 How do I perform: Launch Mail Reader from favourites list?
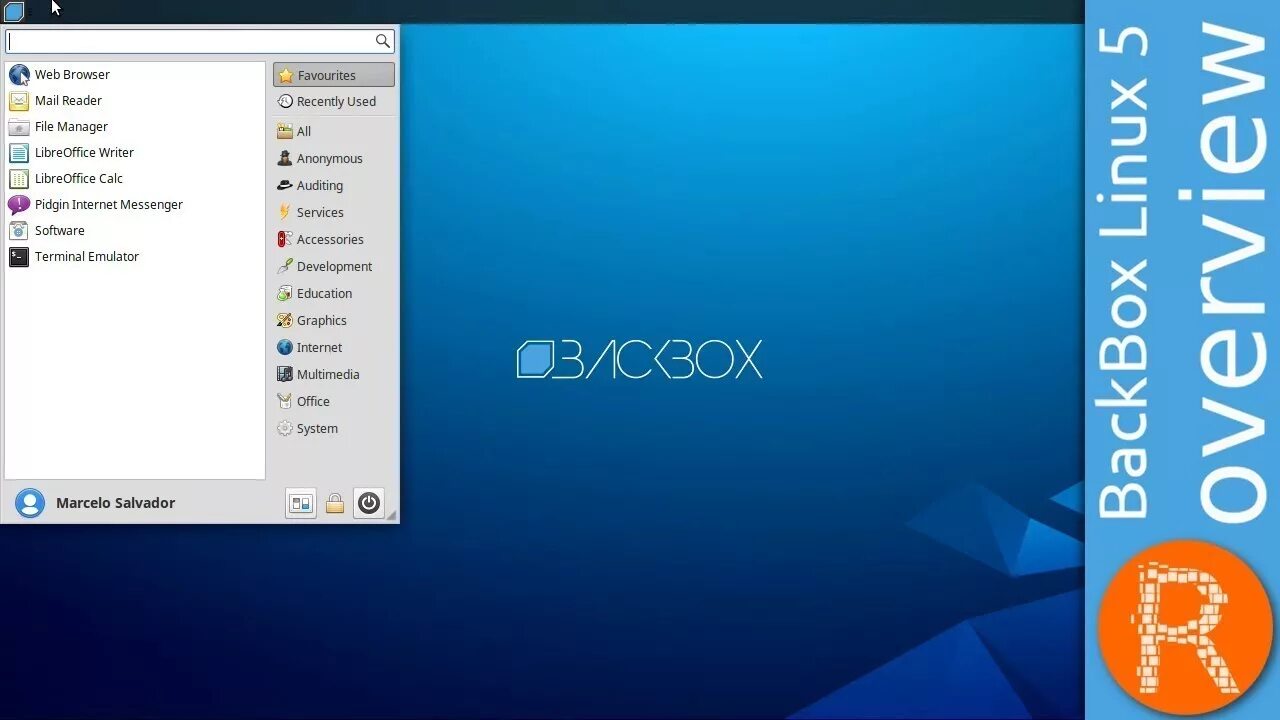pyautogui.click(x=135, y=101)
